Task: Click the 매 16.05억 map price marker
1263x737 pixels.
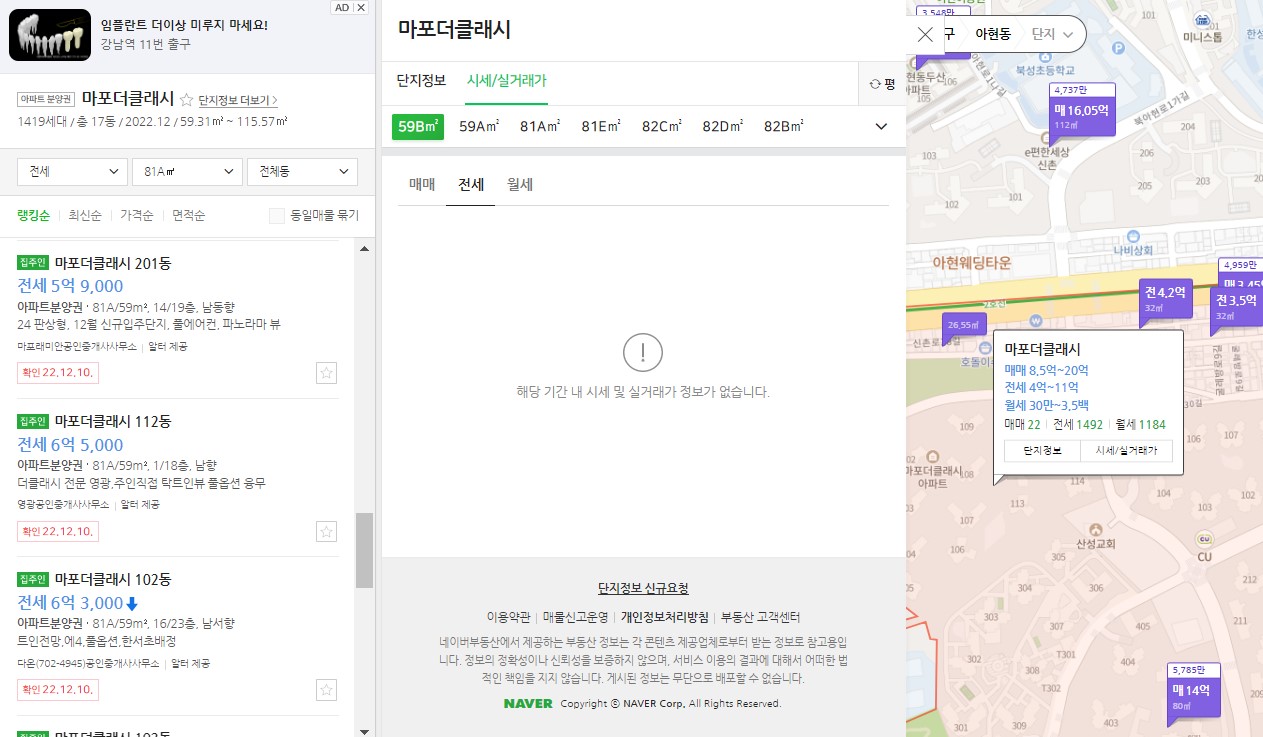Action: (x=1082, y=116)
